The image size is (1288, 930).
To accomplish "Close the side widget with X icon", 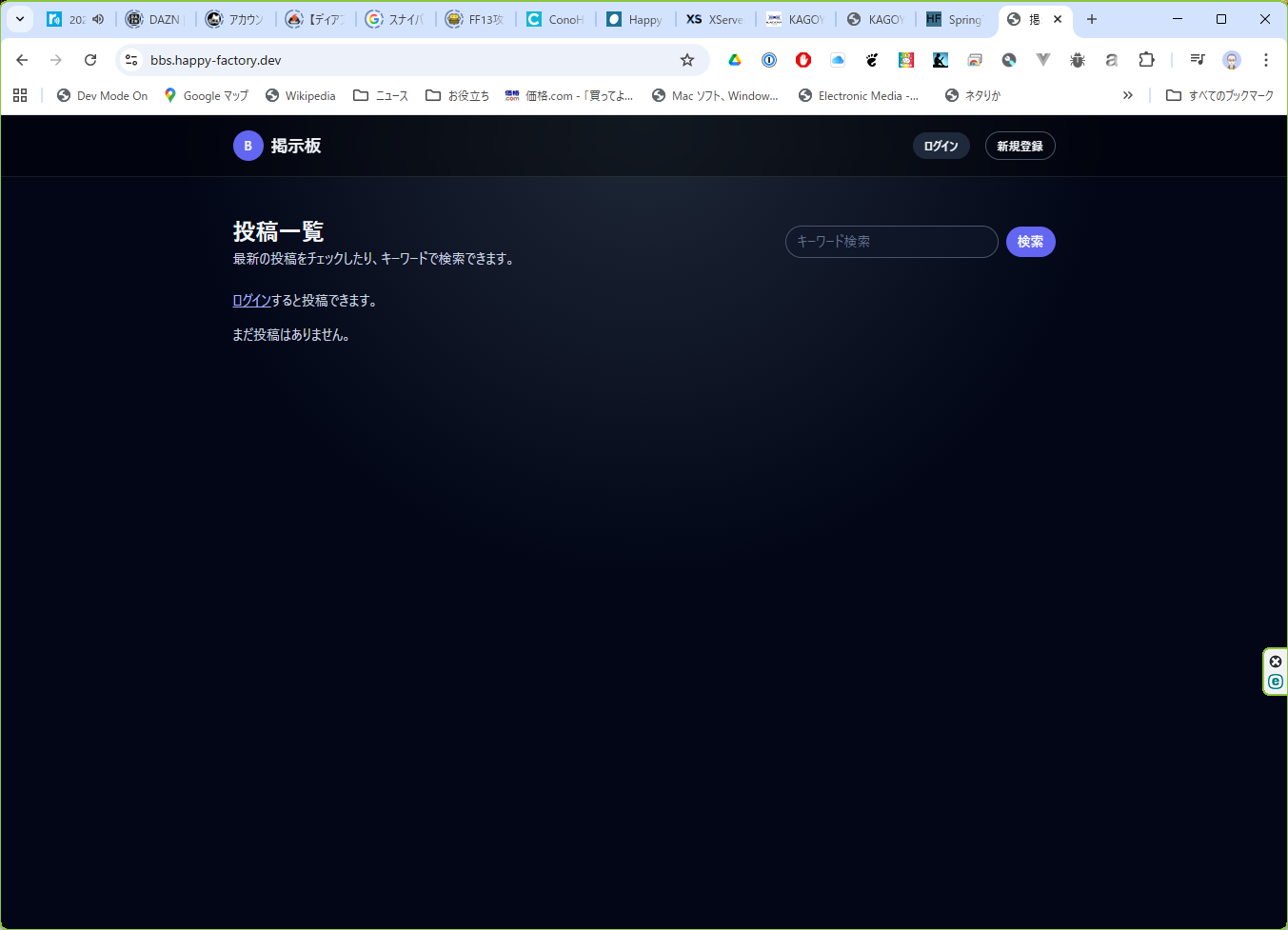I will 1276,662.
